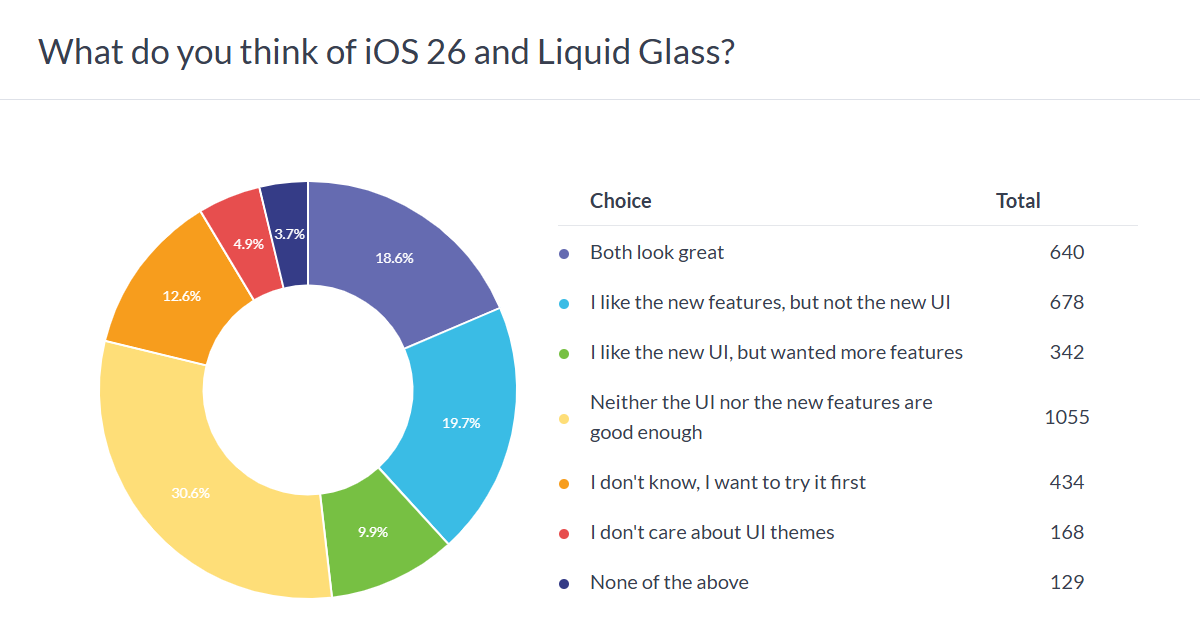Click the green legend dot for new UI

[x=564, y=354]
